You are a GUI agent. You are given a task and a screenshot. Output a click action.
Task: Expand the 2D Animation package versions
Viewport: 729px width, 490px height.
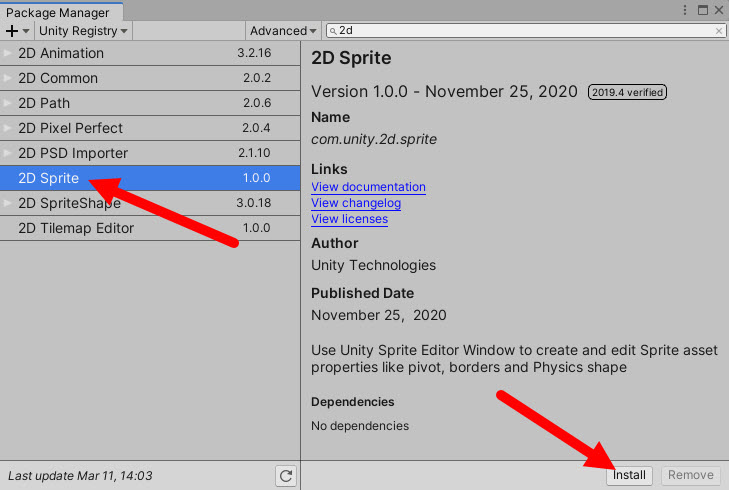(x=7, y=53)
